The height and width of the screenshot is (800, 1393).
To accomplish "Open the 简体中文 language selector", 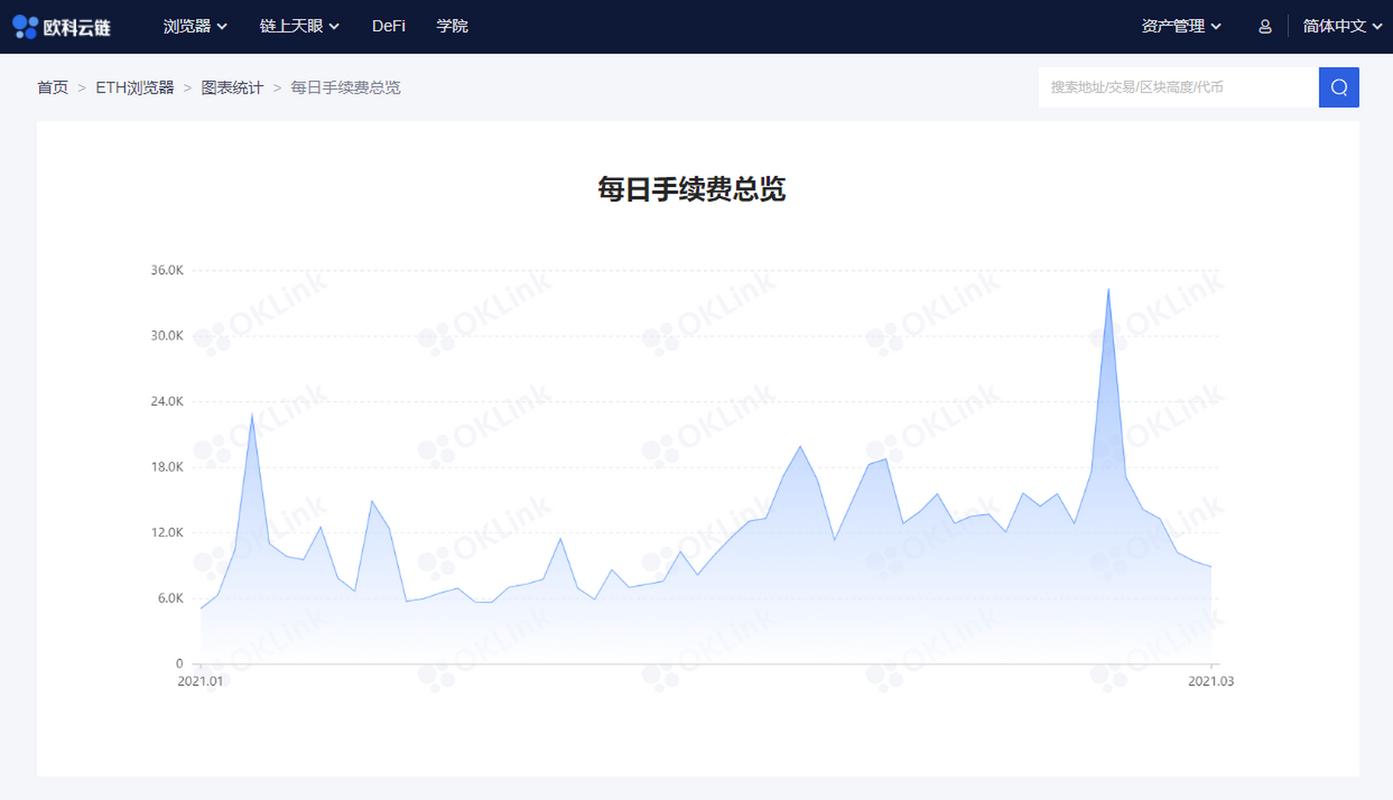I will [1342, 26].
